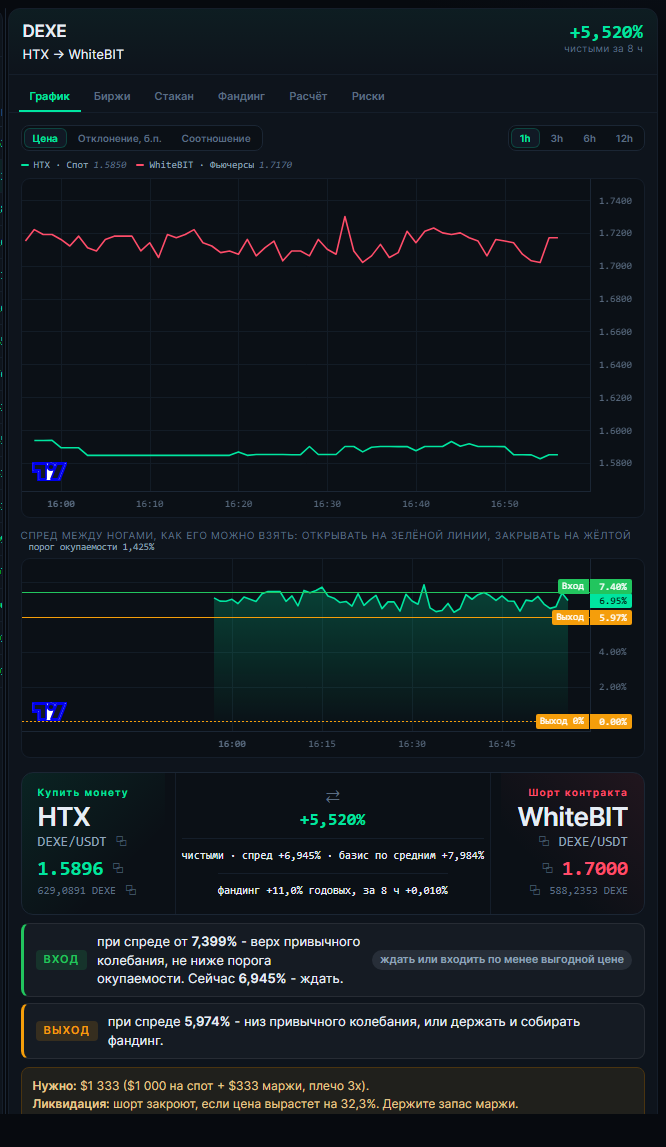The image size is (666, 1147).
Task: Click the Ликвидация warning line
Action: [275, 1104]
